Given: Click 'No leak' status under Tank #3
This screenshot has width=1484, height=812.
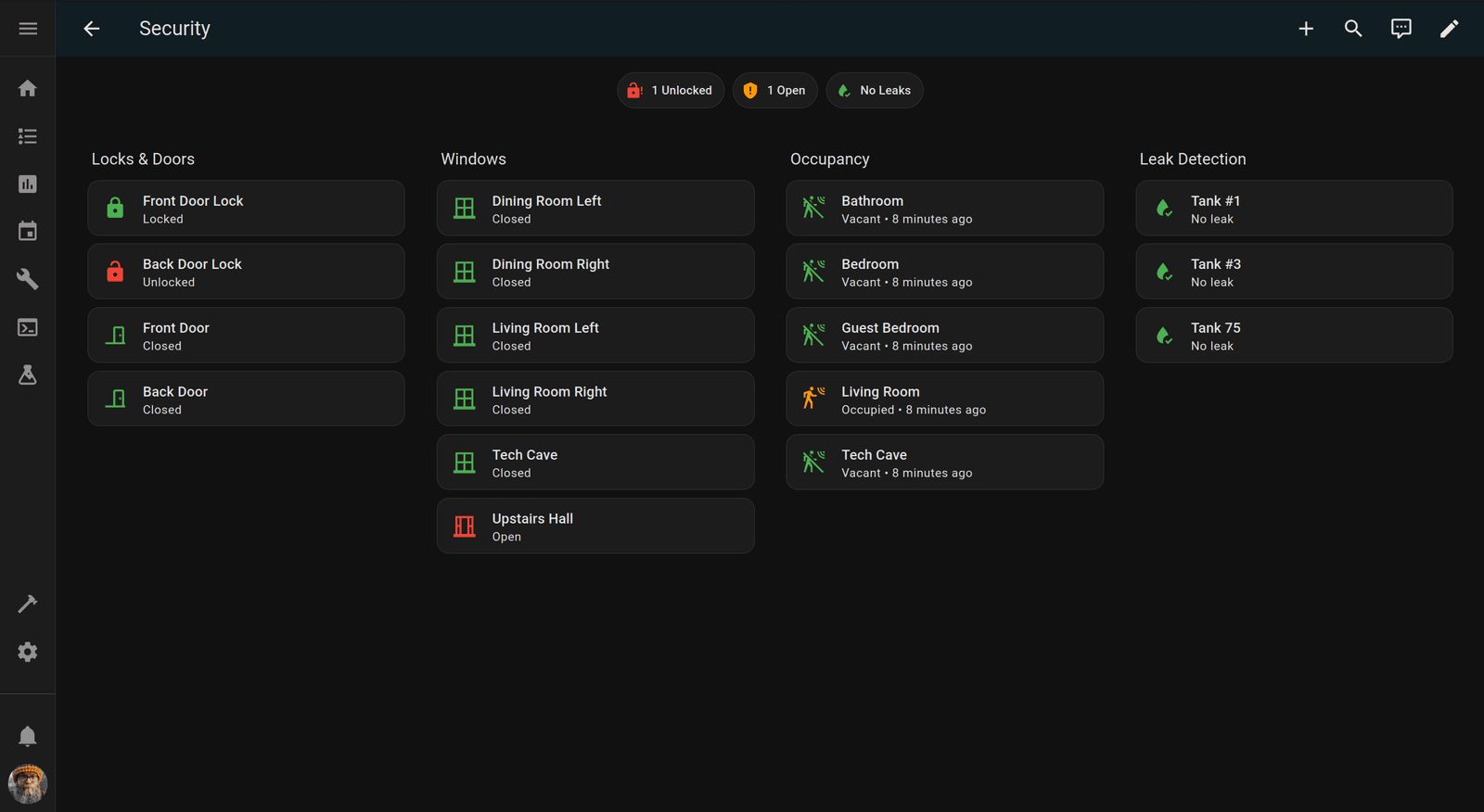Looking at the screenshot, I should point(1212,283).
